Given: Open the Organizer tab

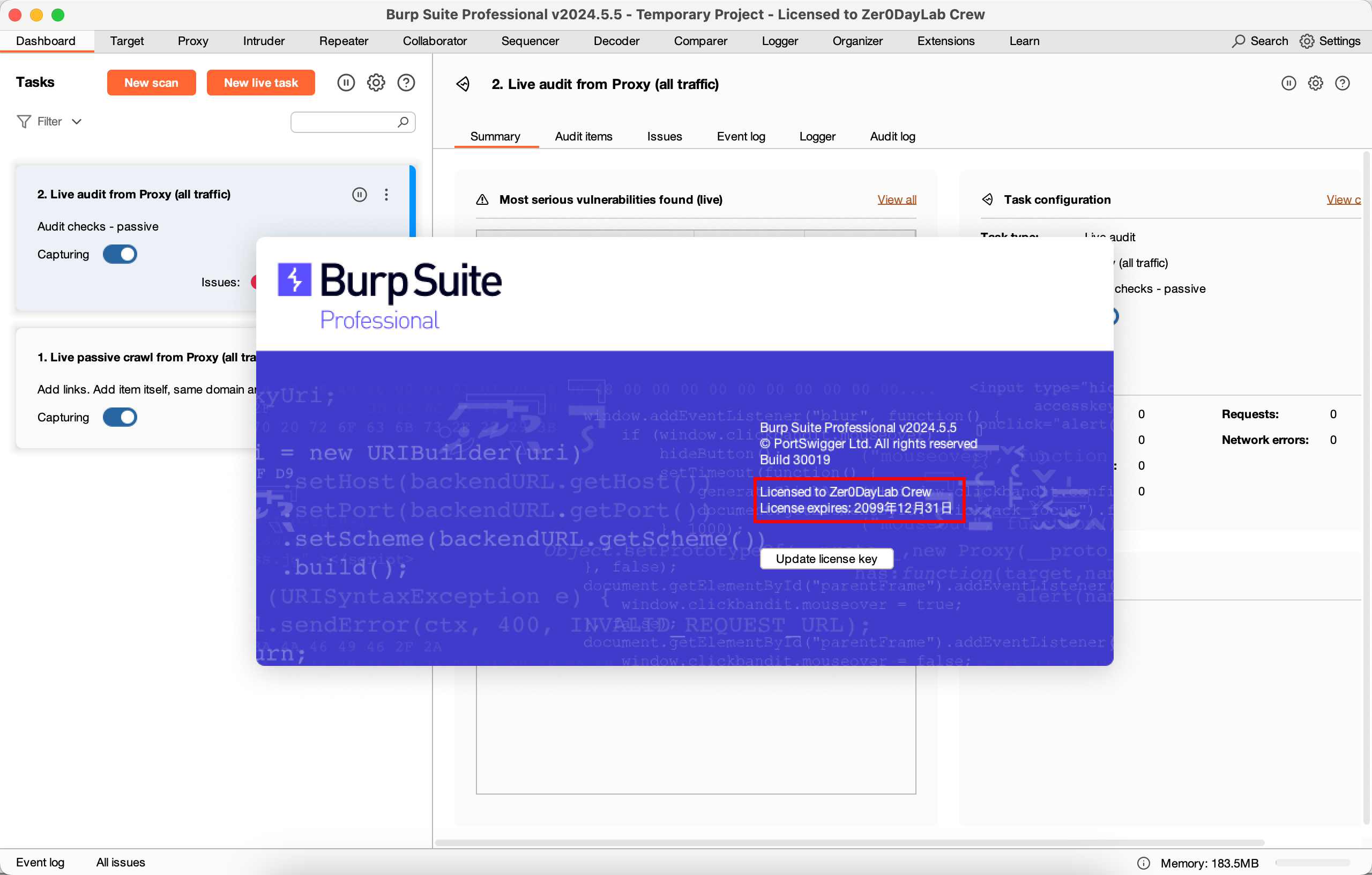Looking at the screenshot, I should (x=857, y=41).
